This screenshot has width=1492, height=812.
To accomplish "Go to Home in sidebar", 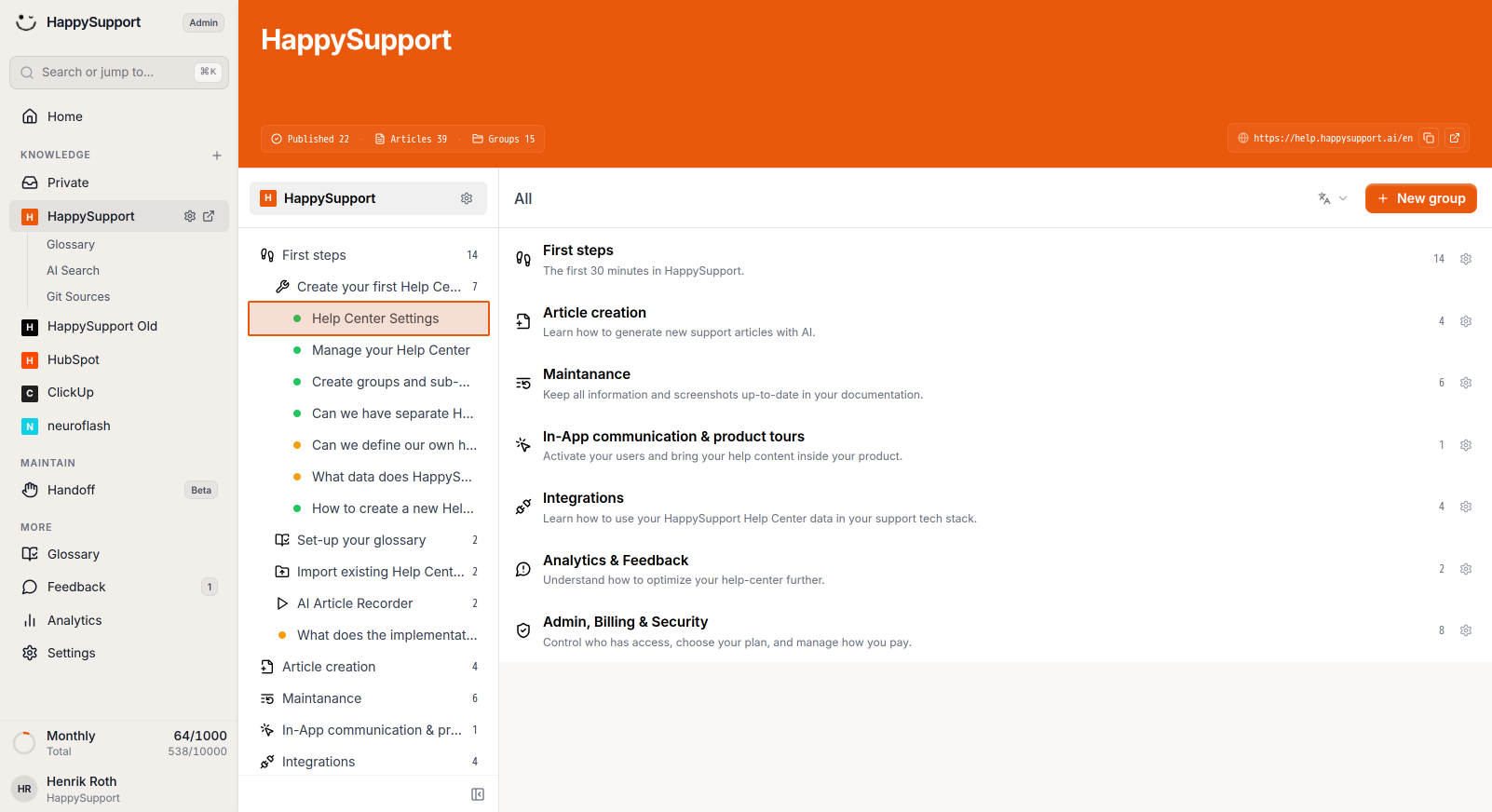I will 119,116.
